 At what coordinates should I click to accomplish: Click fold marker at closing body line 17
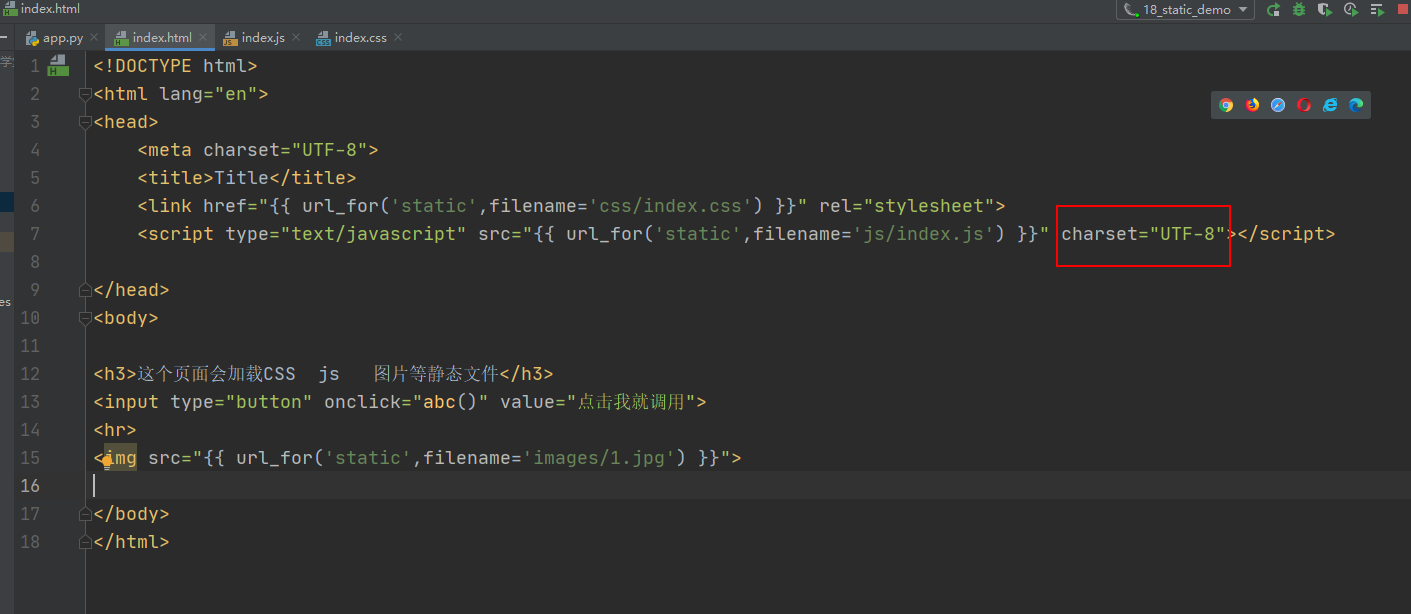[86, 514]
